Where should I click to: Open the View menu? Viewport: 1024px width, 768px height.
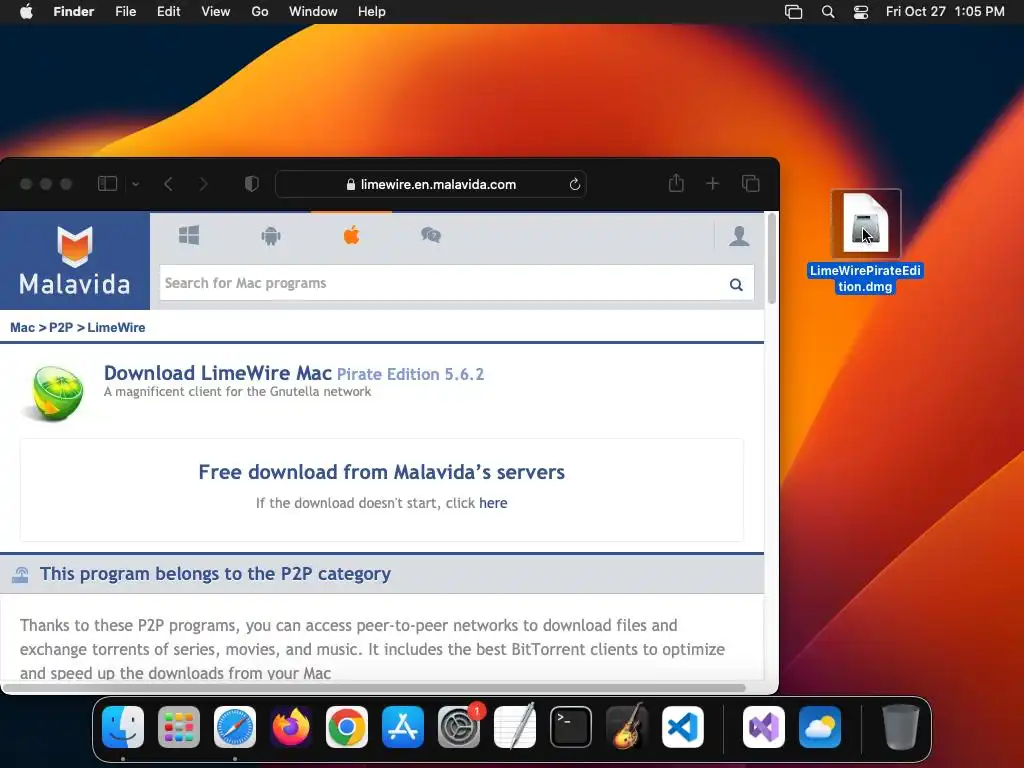click(216, 12)
